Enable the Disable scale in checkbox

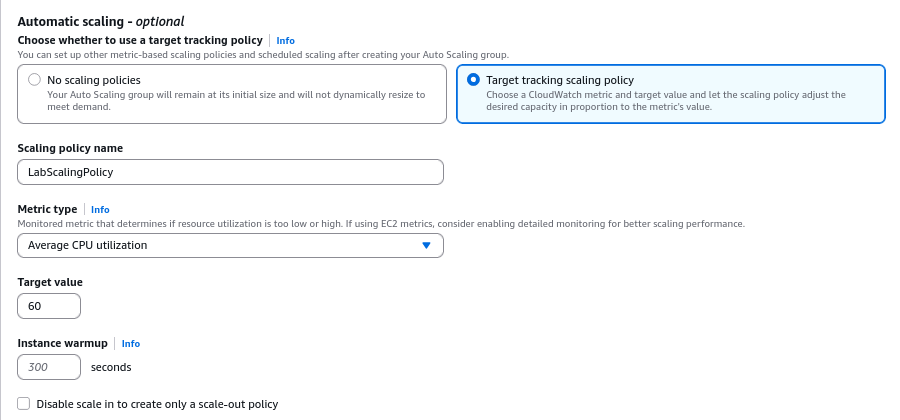click(24, 404)
